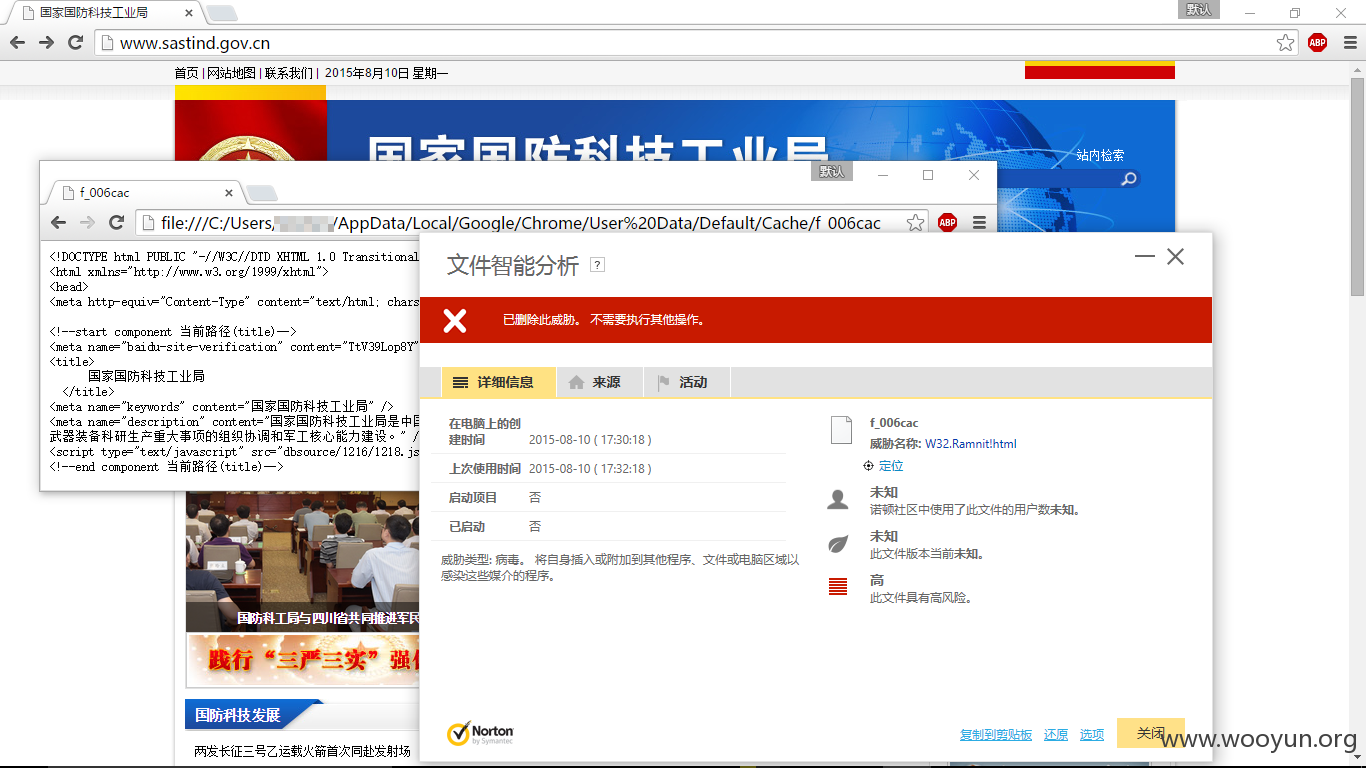Close the 国家国防科技工业局 tab
The height and width of the screenshot is (768, 1366).
(187, 13)
